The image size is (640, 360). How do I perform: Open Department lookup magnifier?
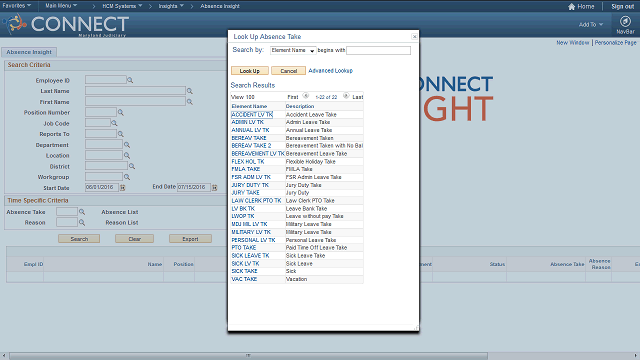(127, 145)
